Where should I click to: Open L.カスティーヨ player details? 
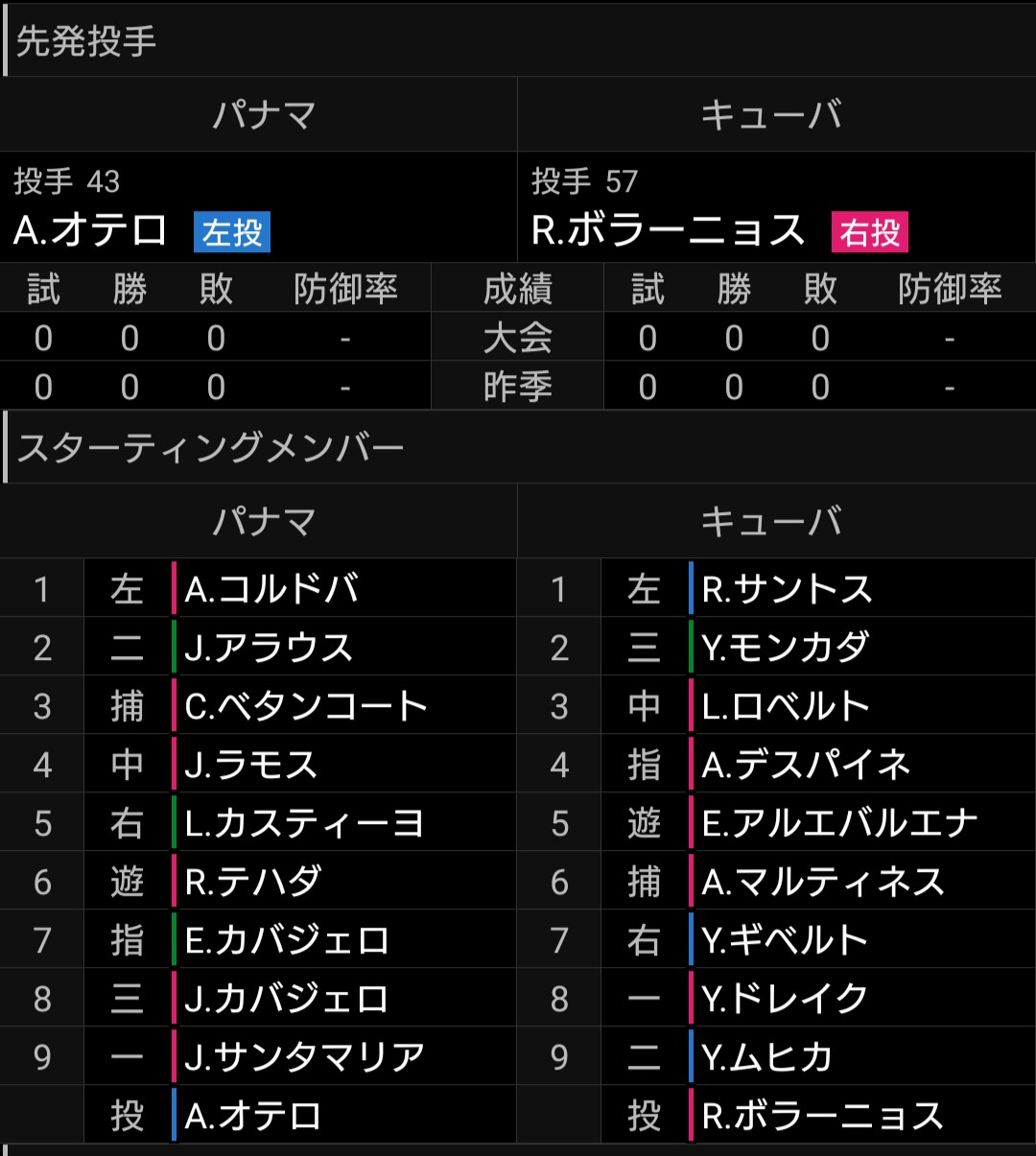[x=304, y=823]
